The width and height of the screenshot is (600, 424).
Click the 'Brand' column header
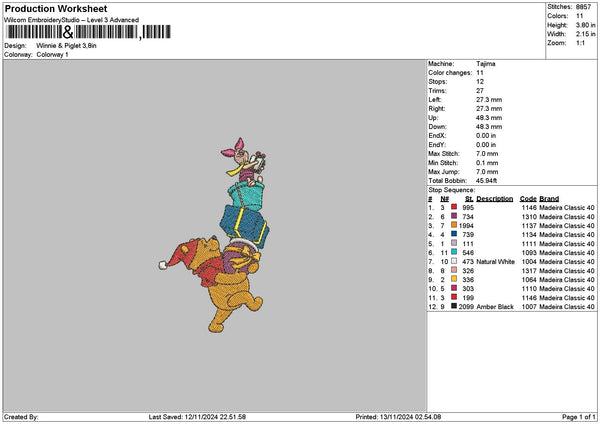tap(549, 199)
